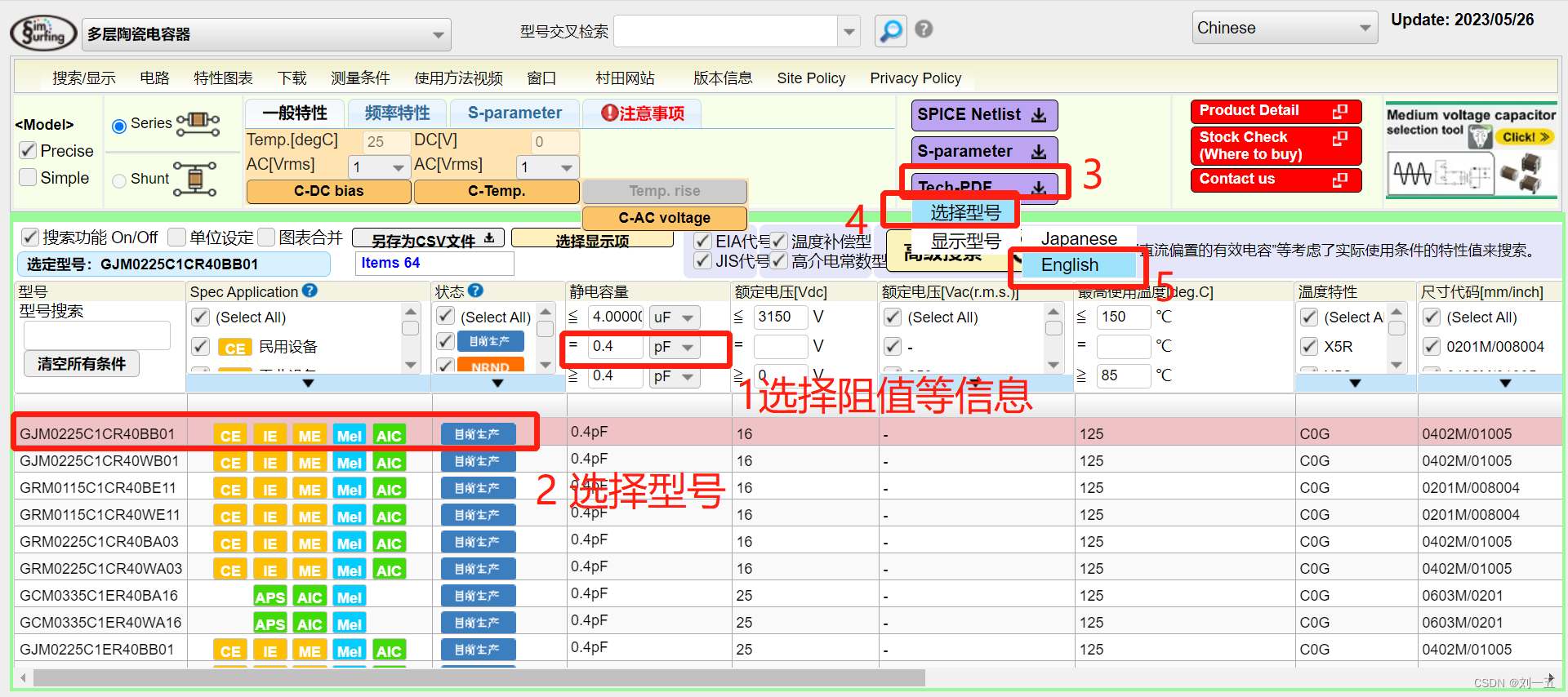Expand the 型号交叉检索 combo box arrow
The height and width of the screenshot is (697, 1568).
pyautogui.click(x=849, y=32)
